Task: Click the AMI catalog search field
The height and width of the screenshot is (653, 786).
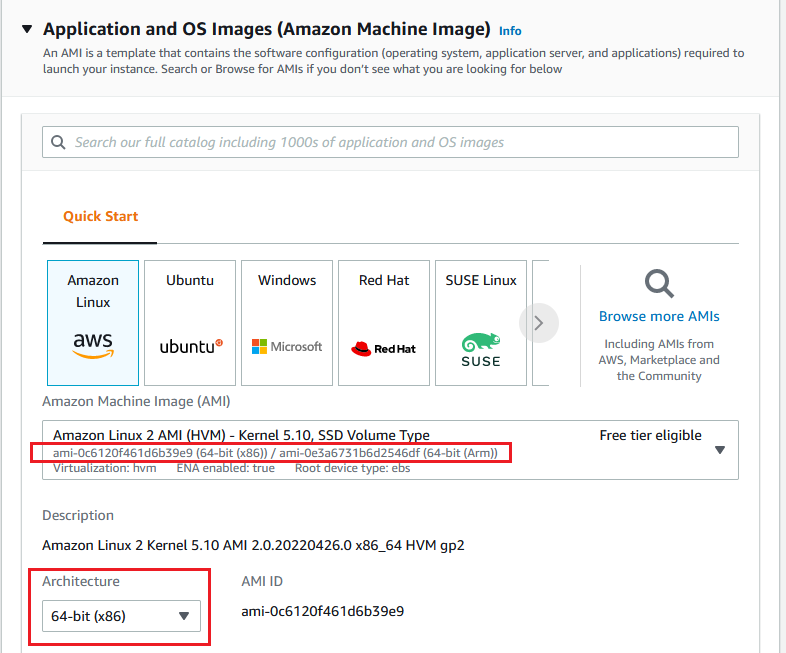Action: [x=390, y=142]
